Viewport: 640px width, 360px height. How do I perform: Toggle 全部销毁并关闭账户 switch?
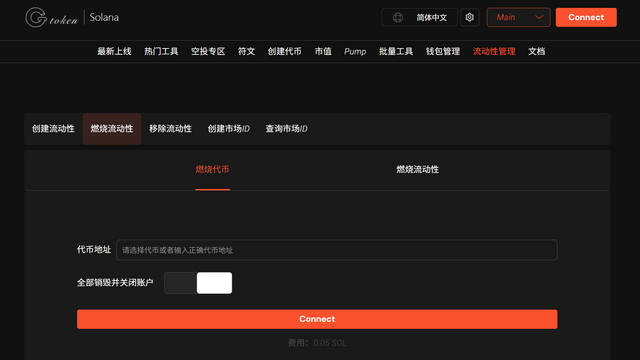tap(198, 283)
